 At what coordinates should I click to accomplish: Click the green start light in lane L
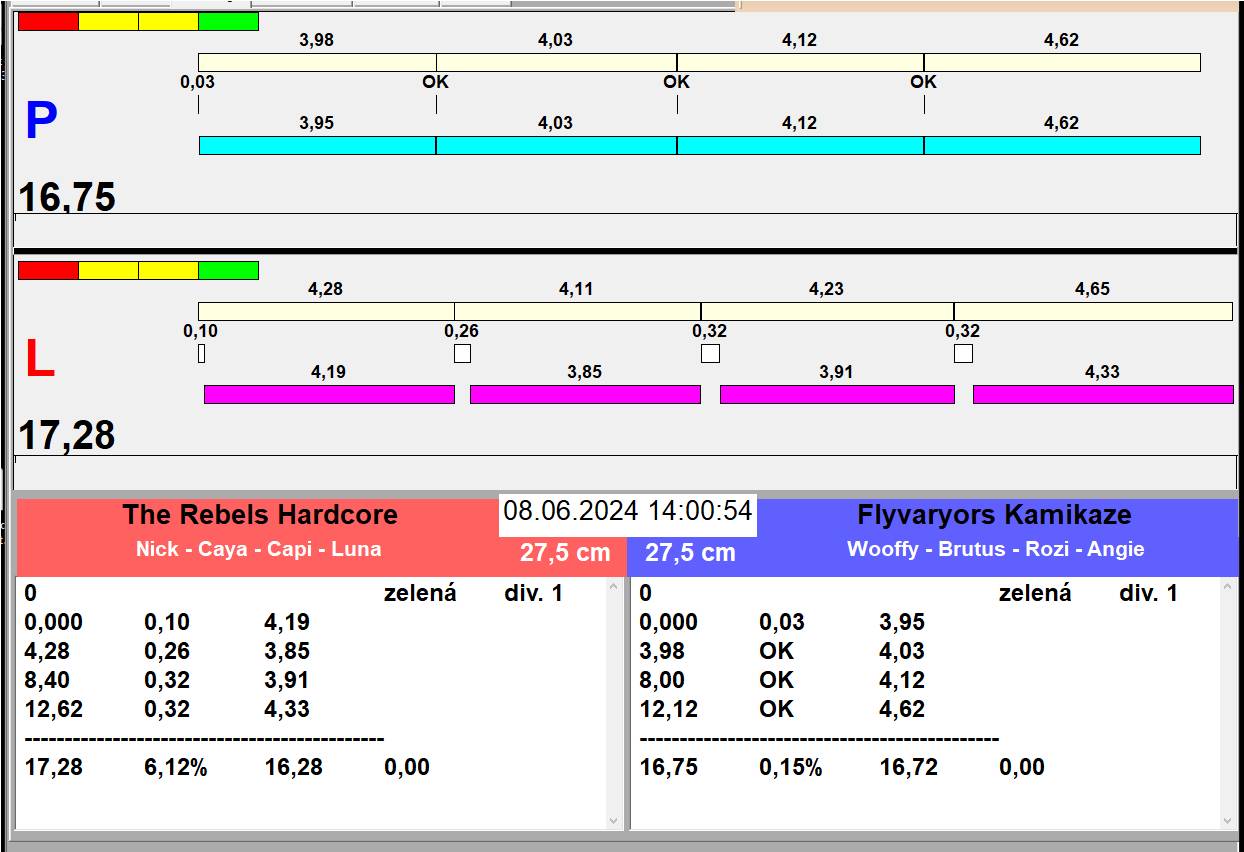pyautogui.click(x=228, y=270)
